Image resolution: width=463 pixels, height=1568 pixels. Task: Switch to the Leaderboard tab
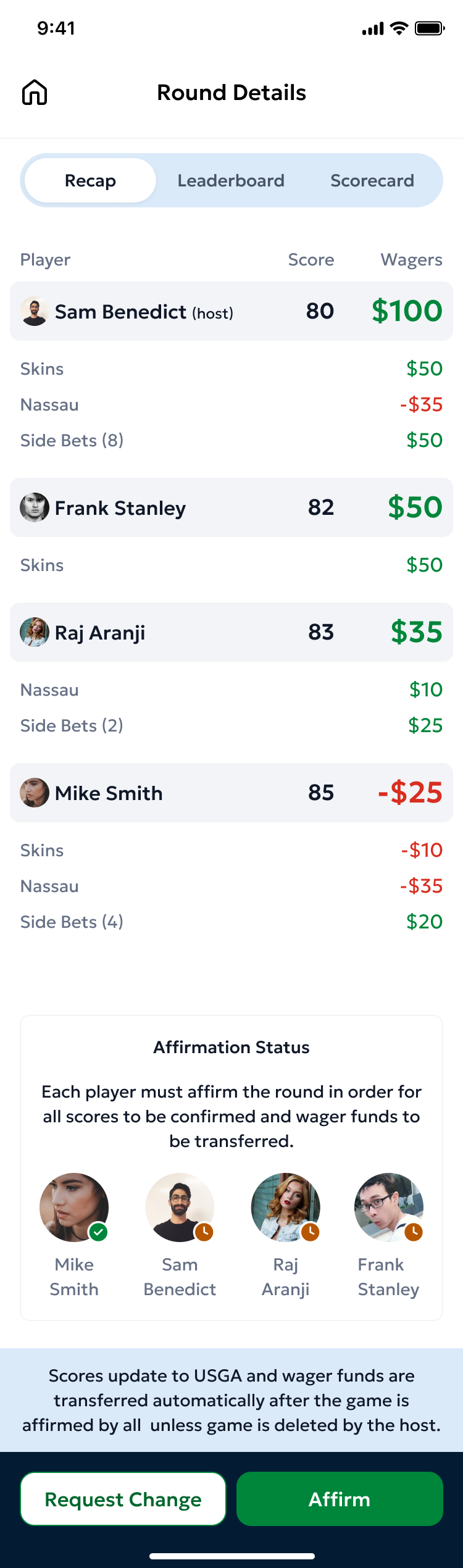pyautogui.click(x=230, y=180)
